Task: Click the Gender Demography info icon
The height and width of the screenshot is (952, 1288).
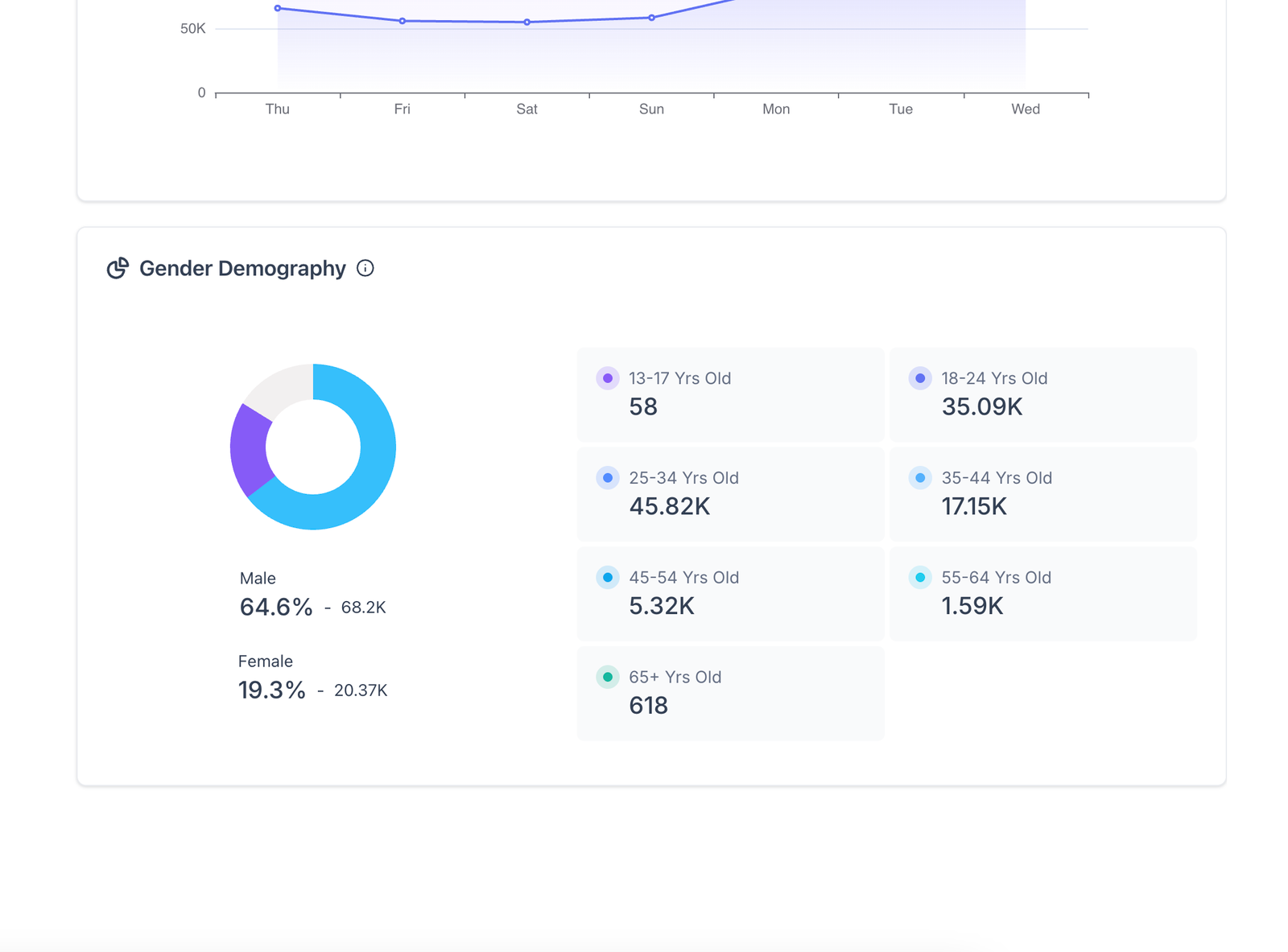Action: (x=365, y=269)
